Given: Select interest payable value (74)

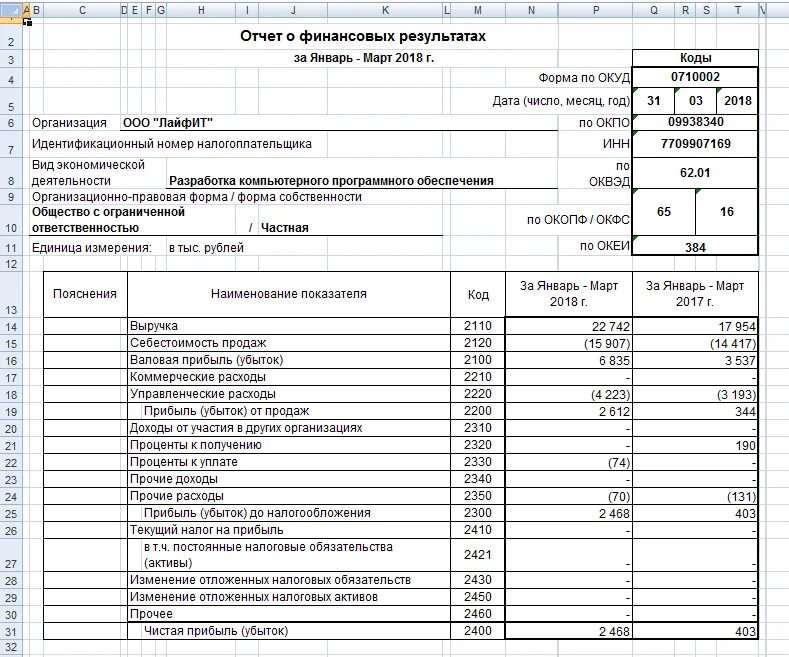Looking at the screenshot, I should (x=569, y=462).
